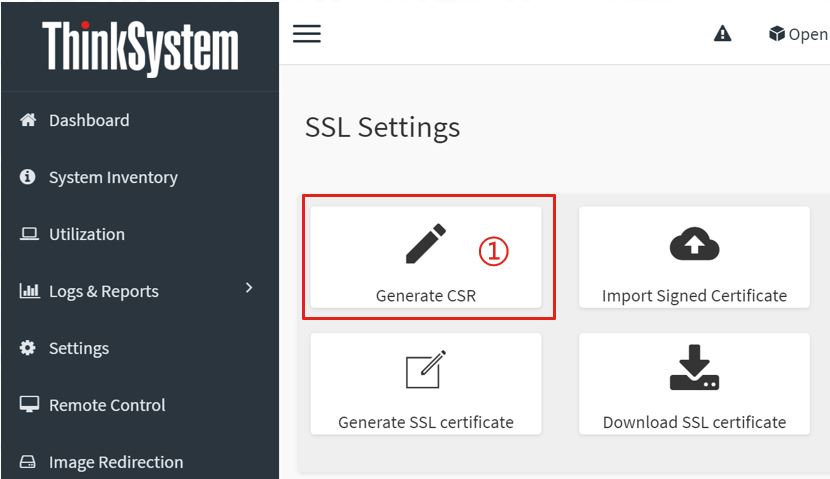Open Download SSL certificate tile
The width and height of the screenshot is (830, 479).
(x=694, y=384)
